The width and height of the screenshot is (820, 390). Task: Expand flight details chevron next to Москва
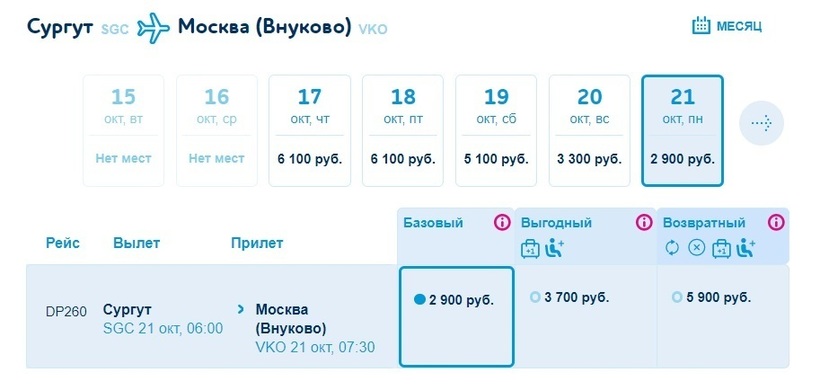point(241,309)
